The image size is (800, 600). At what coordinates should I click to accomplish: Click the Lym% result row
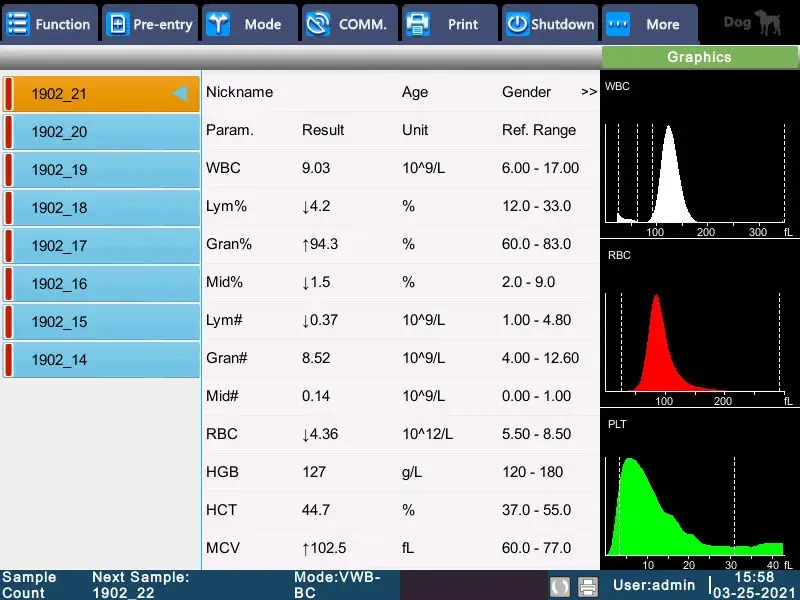coord(401,206)
